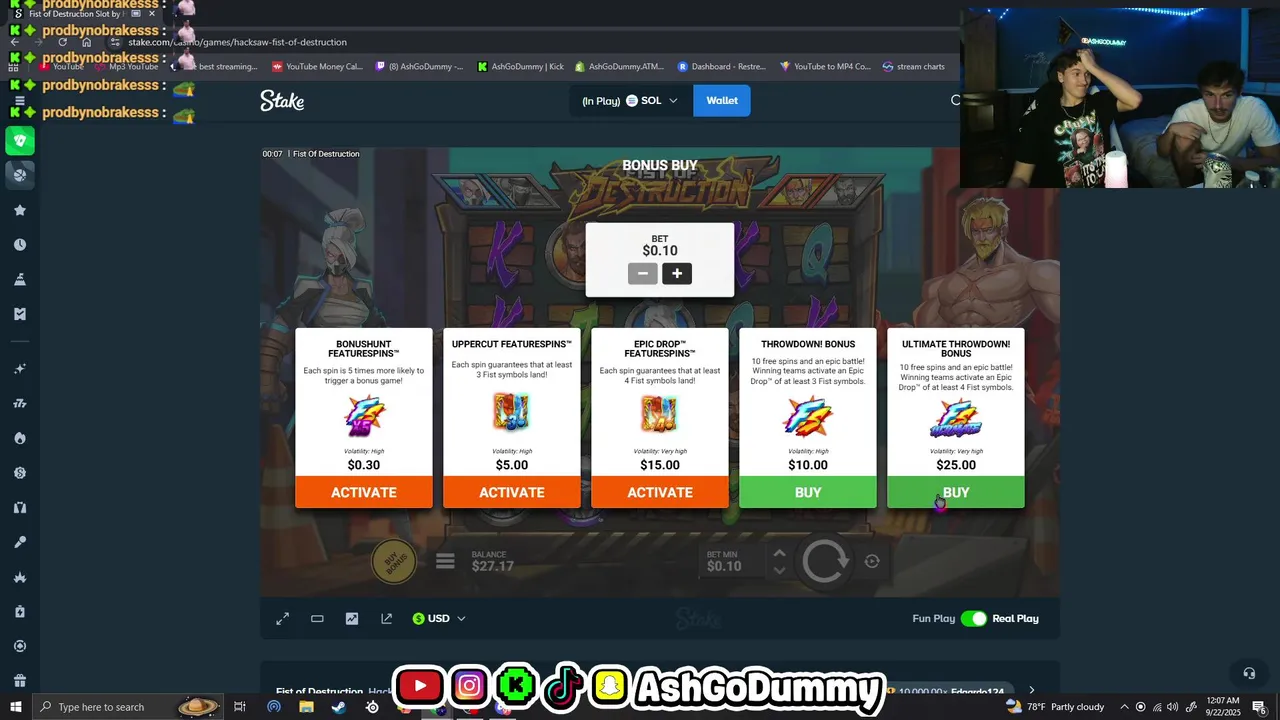Enter fullscreen mode with expand arrows icon
Screen dimensions: 1280x720
tap(283, 619)
